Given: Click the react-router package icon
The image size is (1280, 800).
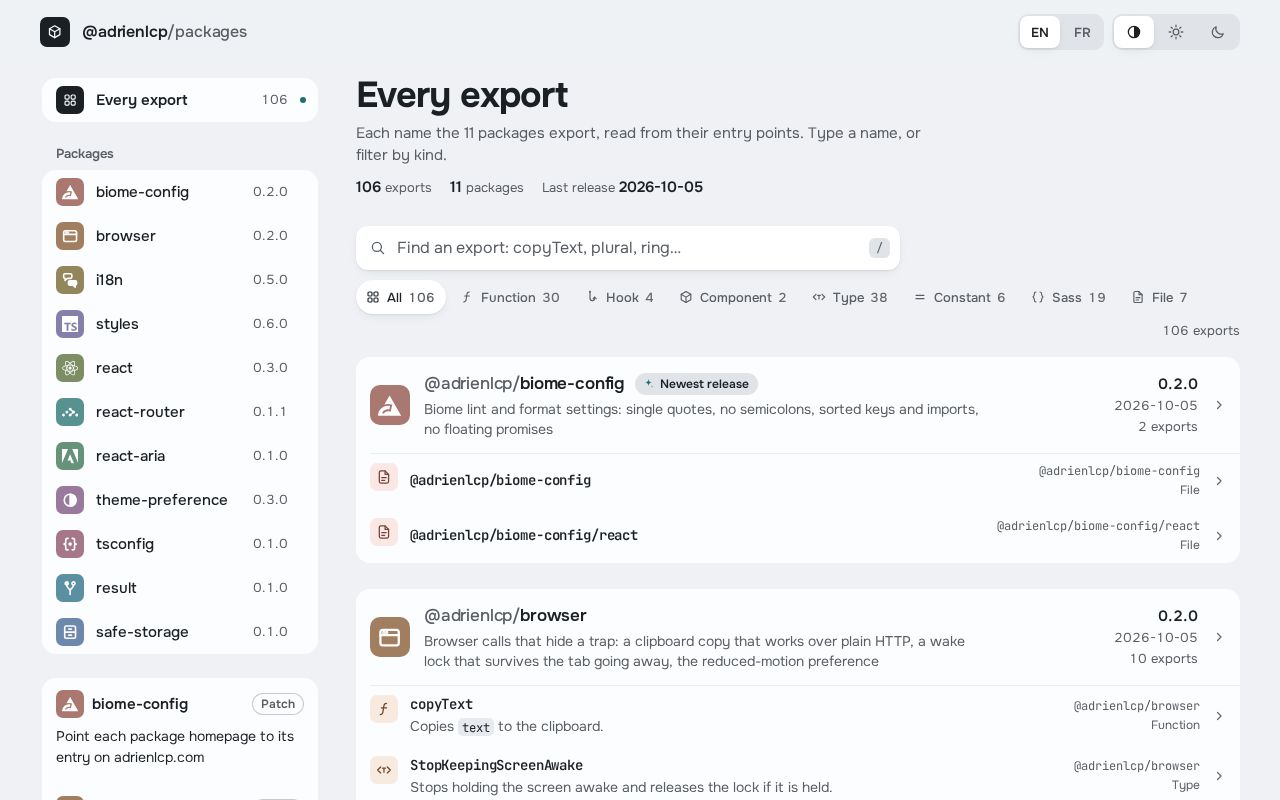Looking at the screenshot, I should [70, 412].
